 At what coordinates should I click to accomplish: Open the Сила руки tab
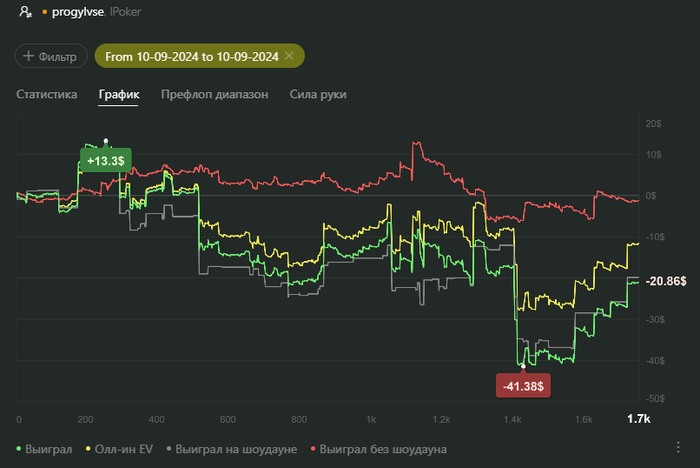317,95
